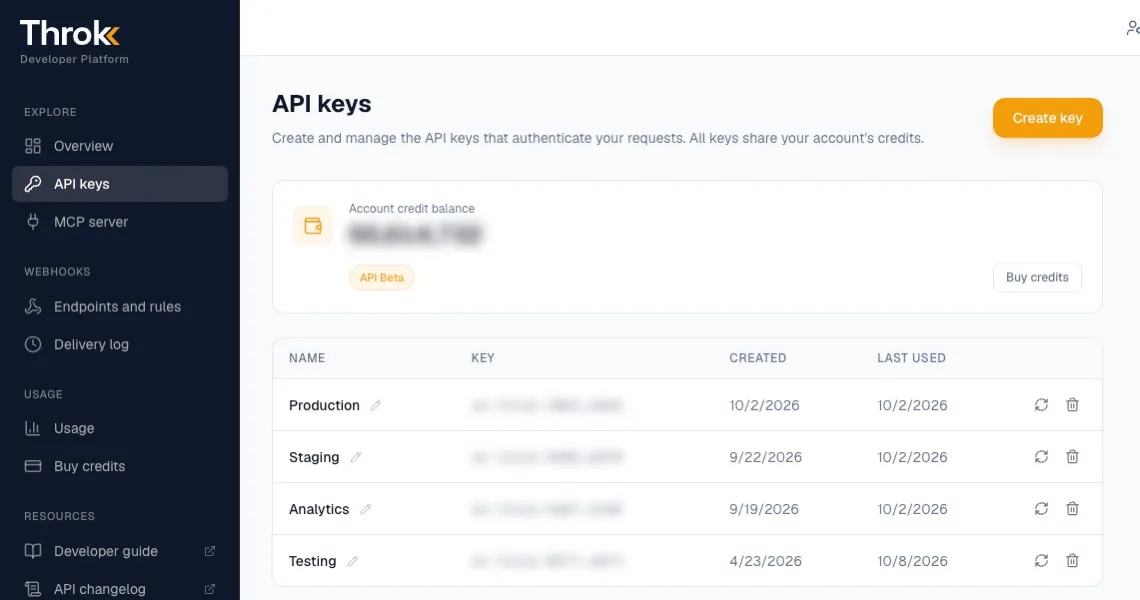Click the Create key button
1140x600 pixels.
tap(1048, 118)
